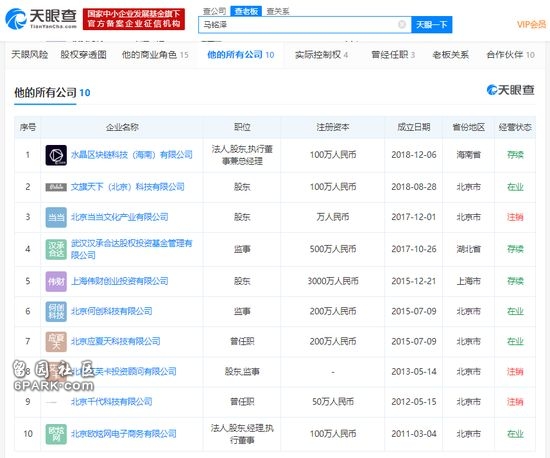This screenshot has height=458, width=550.
Task: Open 上海伟财创业投资有限公司 link
Action: click(x=120, y=281)
